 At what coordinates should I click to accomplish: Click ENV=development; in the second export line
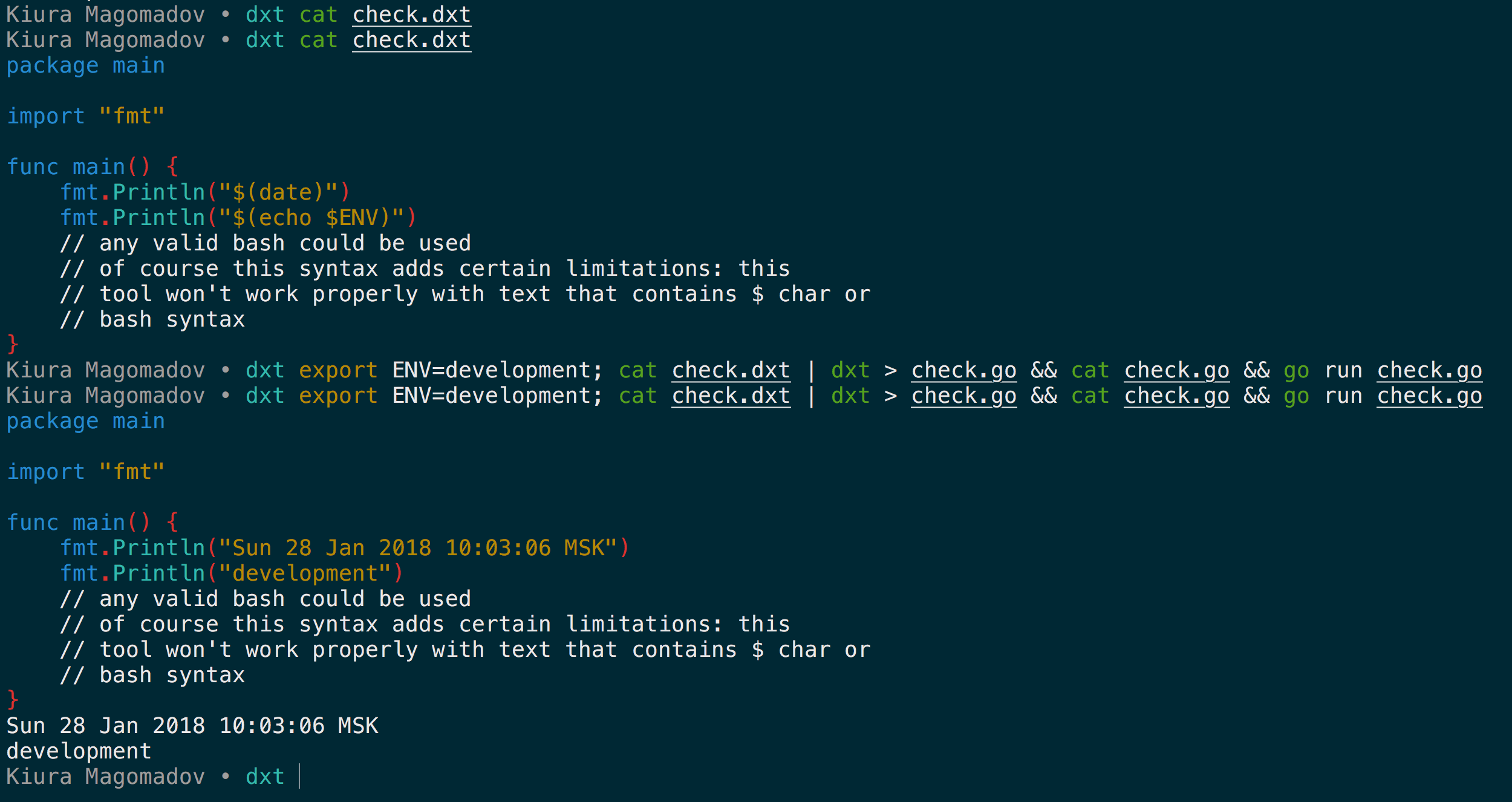click(x=497, y=396)
